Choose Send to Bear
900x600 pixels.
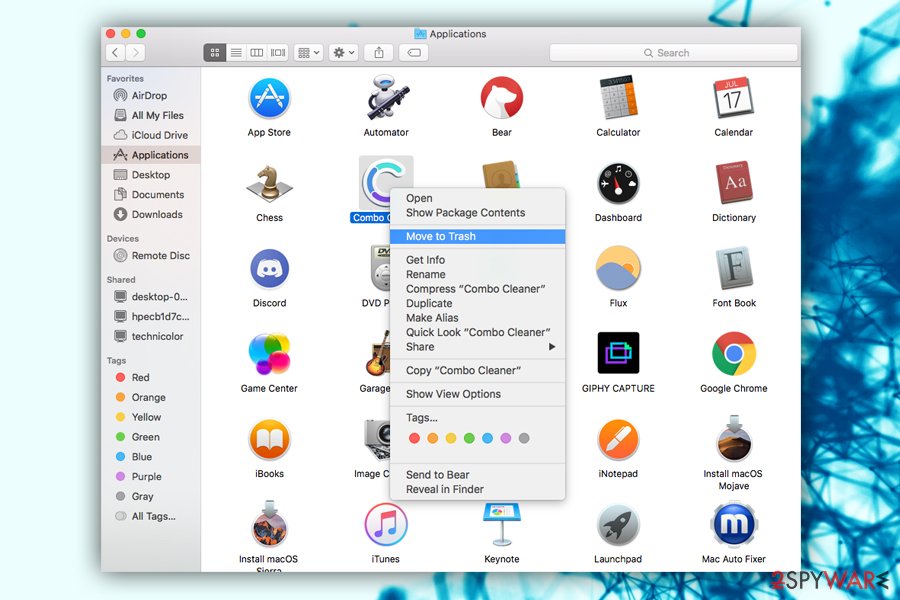[477, 475]
